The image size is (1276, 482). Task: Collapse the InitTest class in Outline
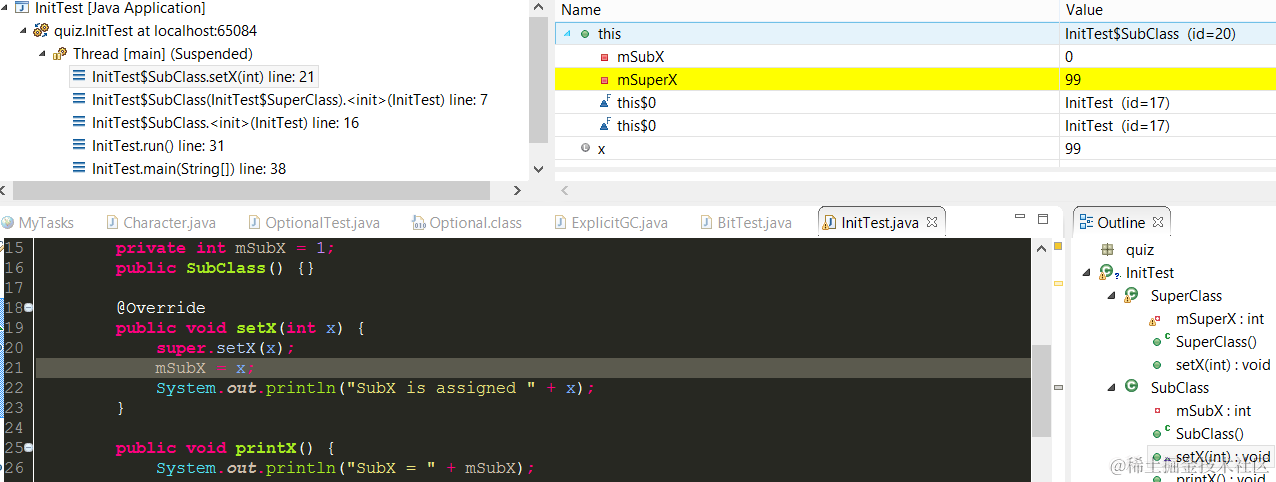coord(1087,273)
